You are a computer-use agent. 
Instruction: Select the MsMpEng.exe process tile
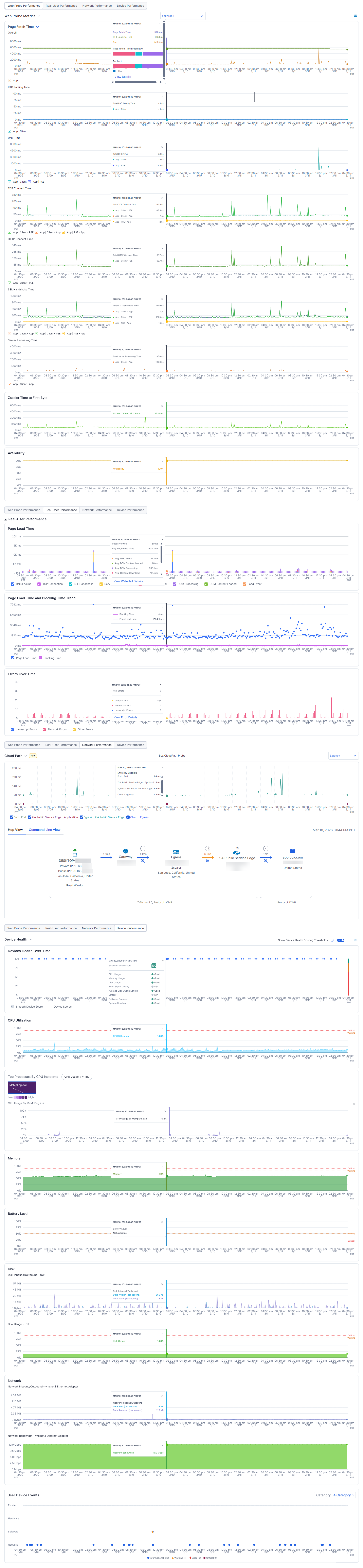22,1088
